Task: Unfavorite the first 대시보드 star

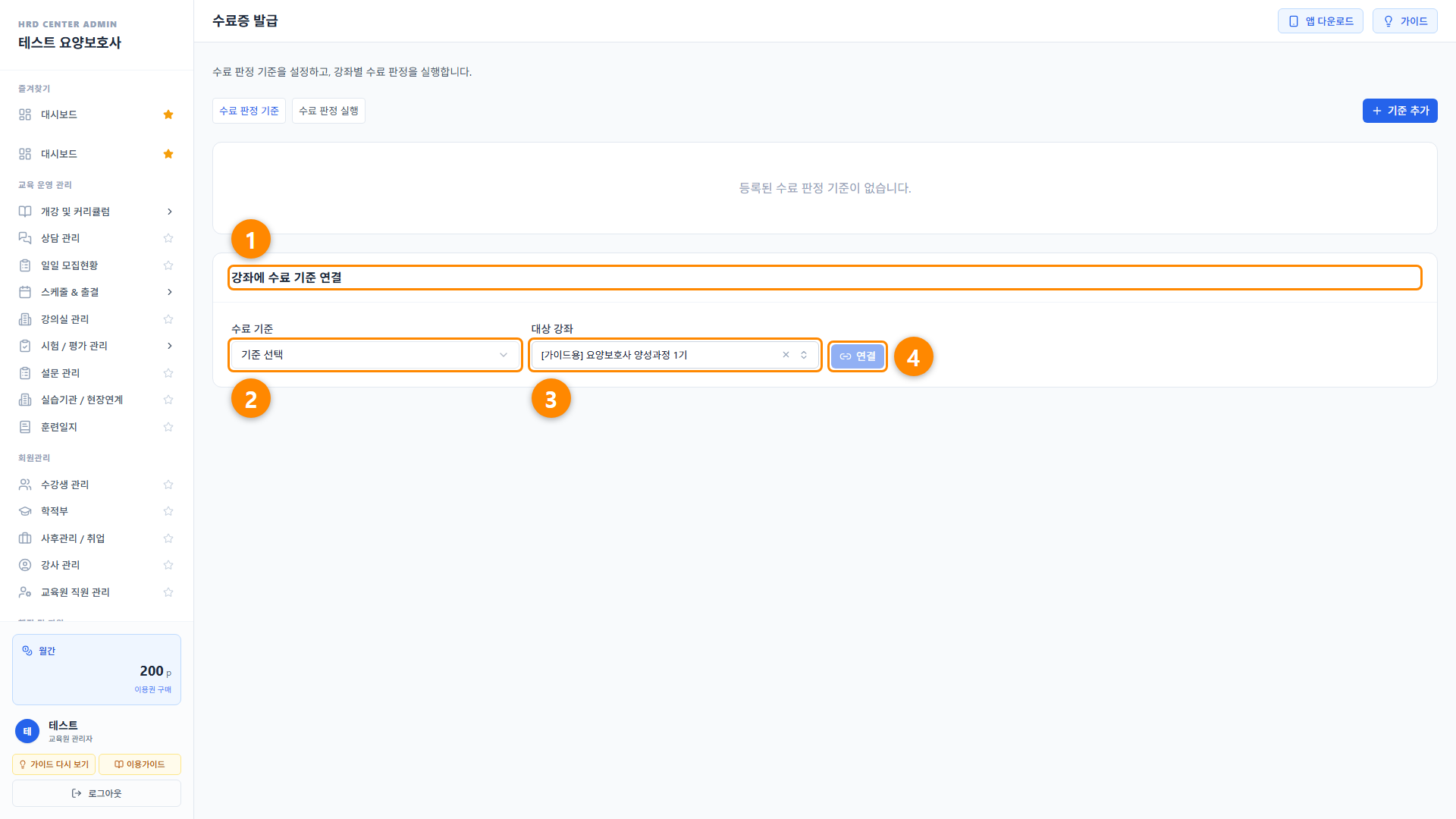Action: 168,115
